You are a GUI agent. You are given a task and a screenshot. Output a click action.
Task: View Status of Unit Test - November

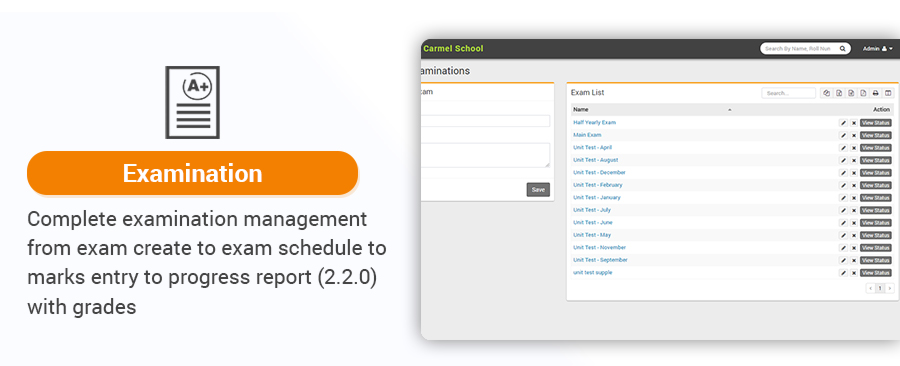875,248
